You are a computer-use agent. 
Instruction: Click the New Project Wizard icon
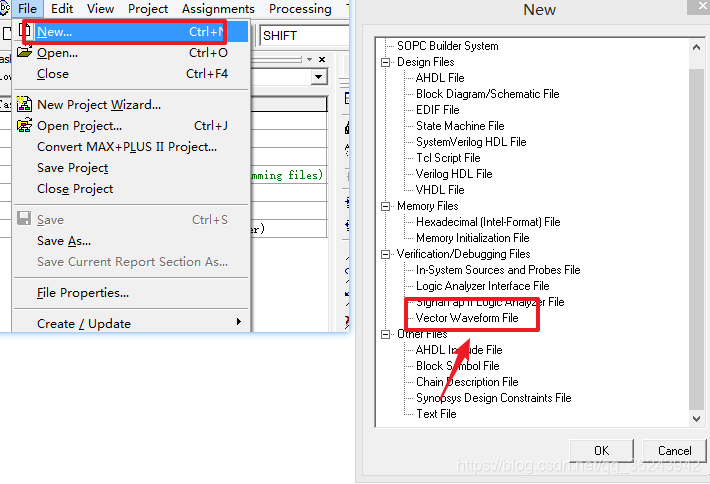[x=24, y=104]
